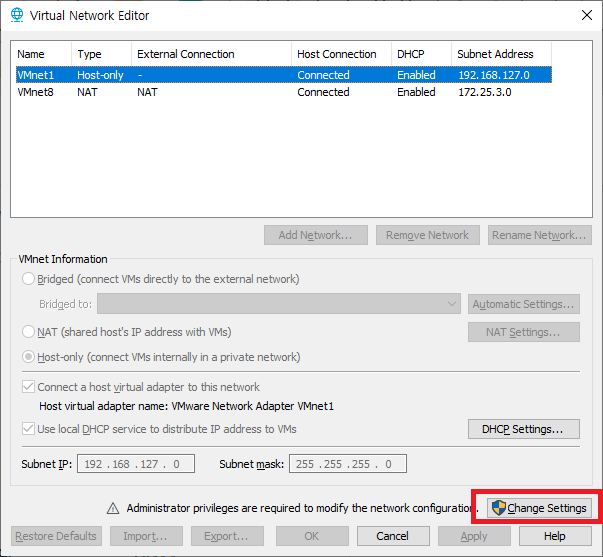Screen dimensions: 603x557
Task: Click the Apply button
Action: (x=474, y=536)
